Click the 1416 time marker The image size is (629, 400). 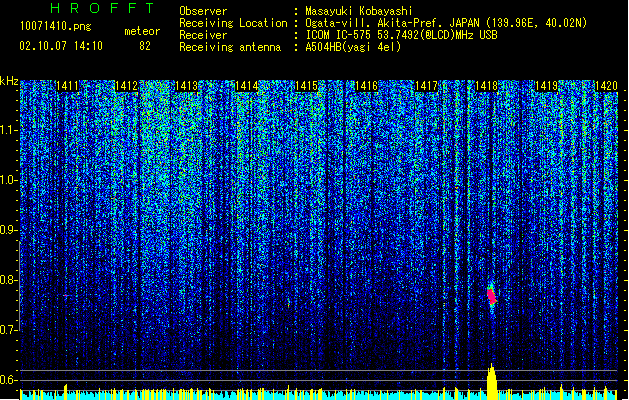(366, 86)
